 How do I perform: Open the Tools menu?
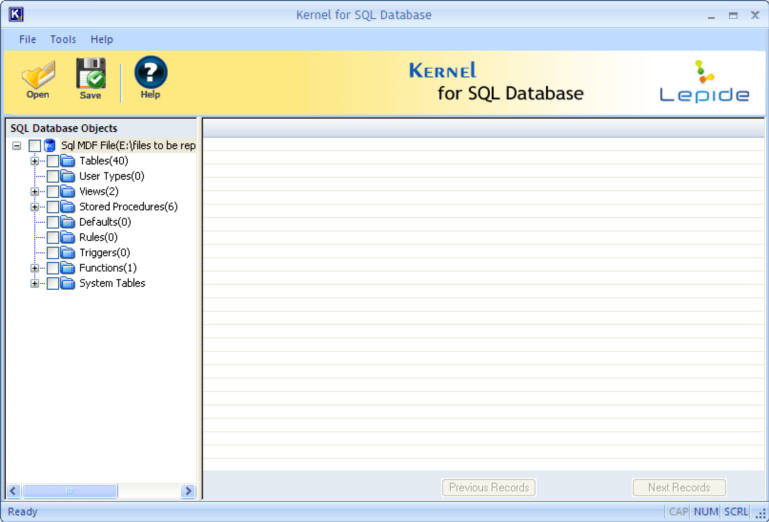click(x=63, y=39)
